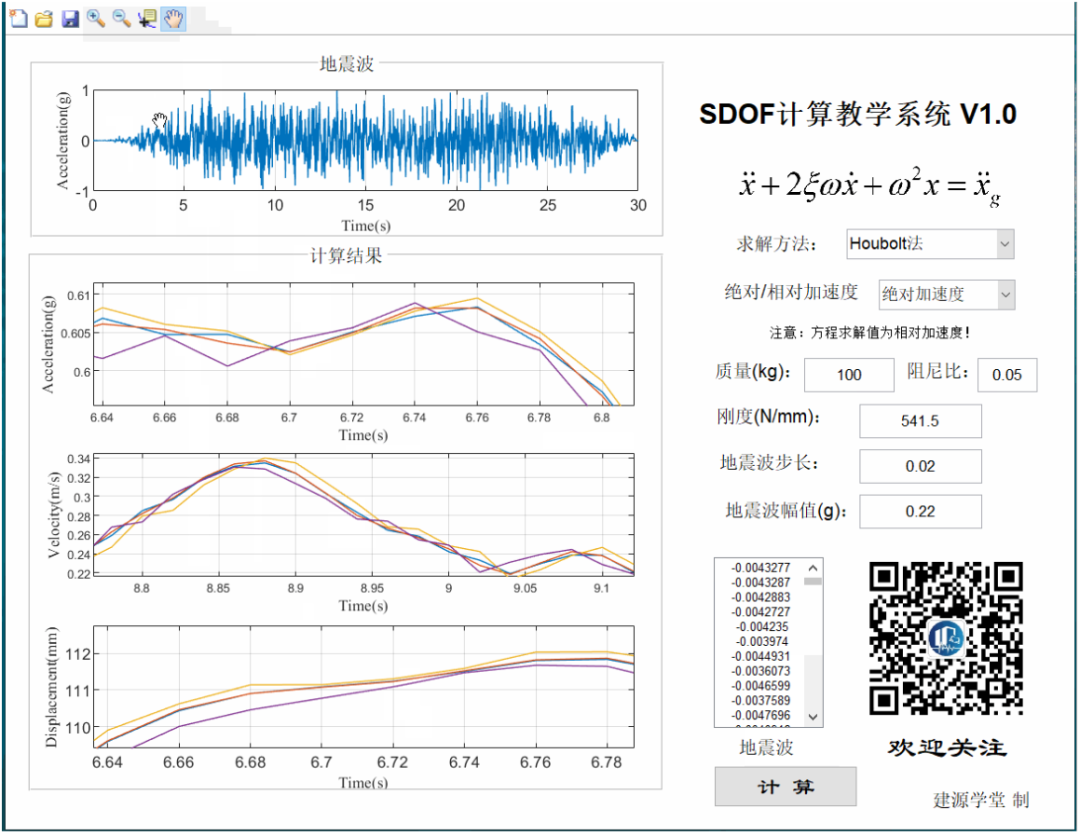Click the 计算结果 panel title
1080x836 pixels.
click(x=346, y=256)
